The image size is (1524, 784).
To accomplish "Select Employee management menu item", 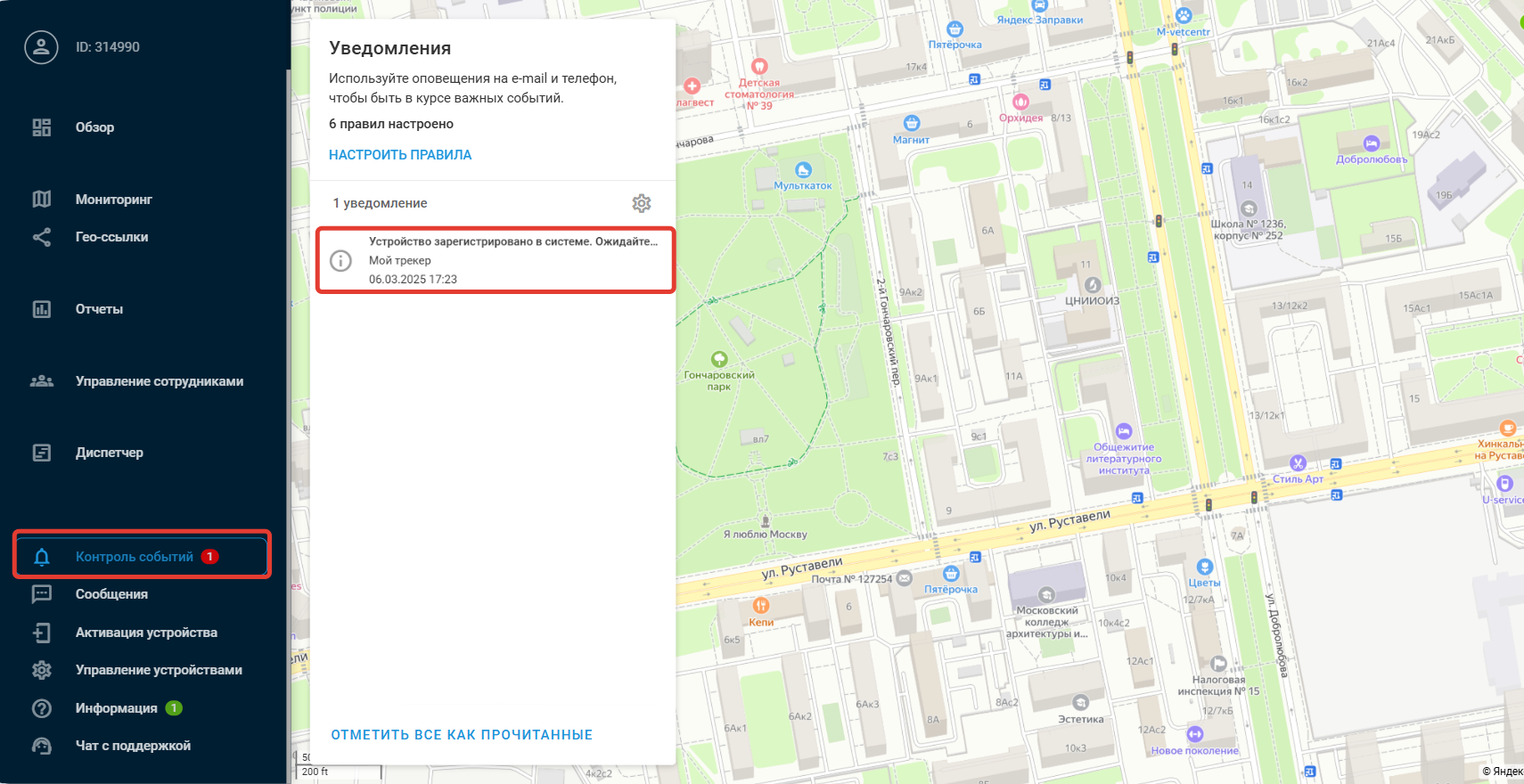I will click(x=159, y=381).
